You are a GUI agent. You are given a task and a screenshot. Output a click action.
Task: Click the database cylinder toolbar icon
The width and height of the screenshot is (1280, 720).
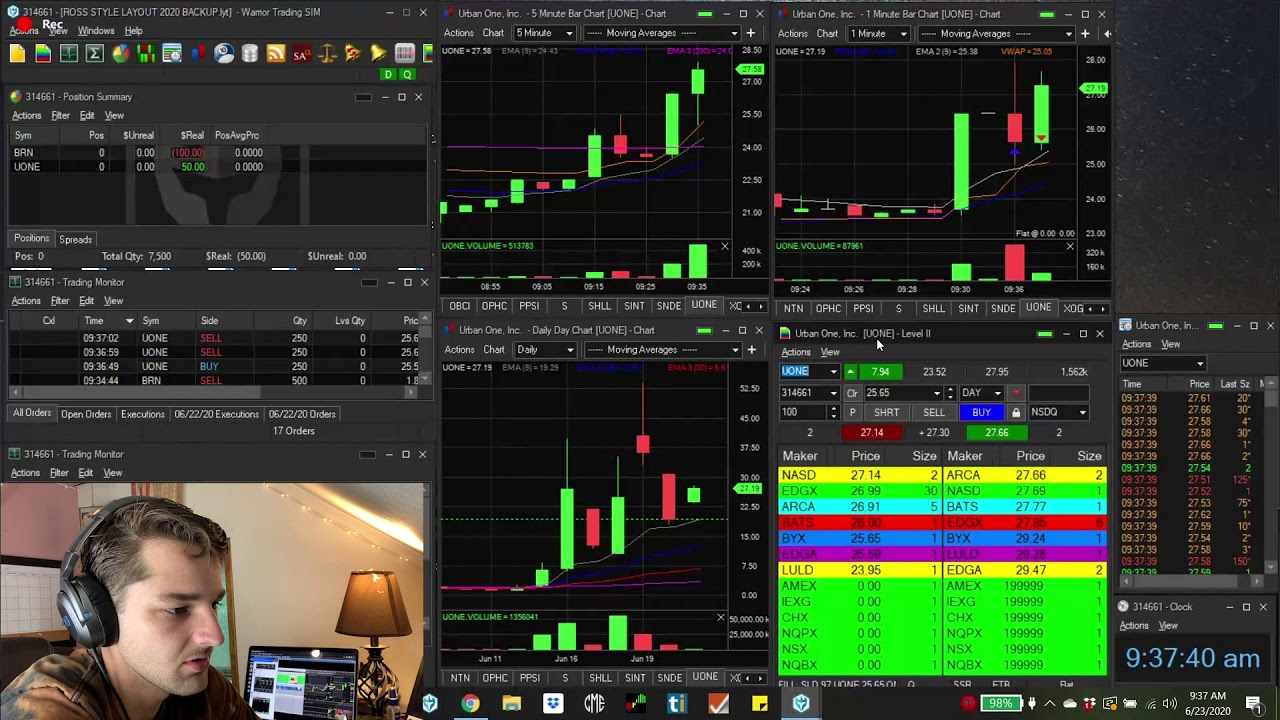tap(250, 54)
